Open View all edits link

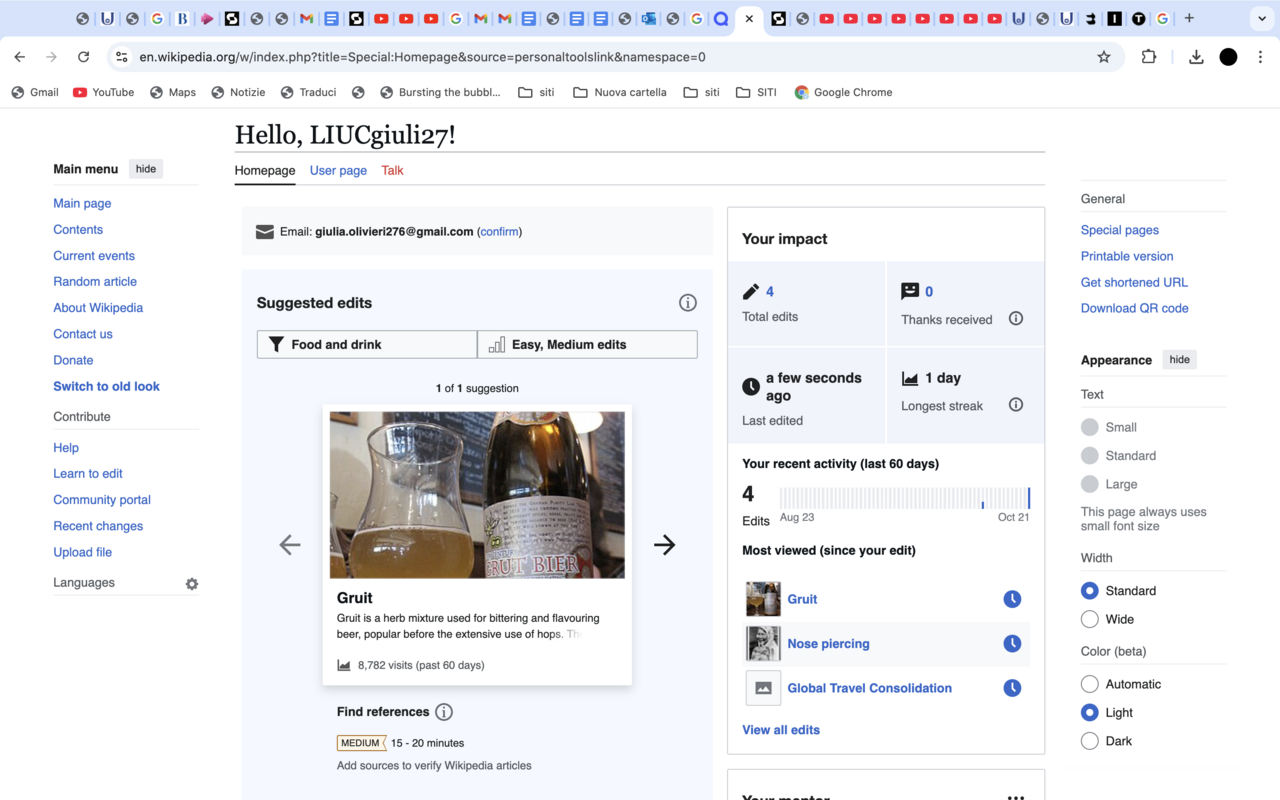(x=781, y=730)
